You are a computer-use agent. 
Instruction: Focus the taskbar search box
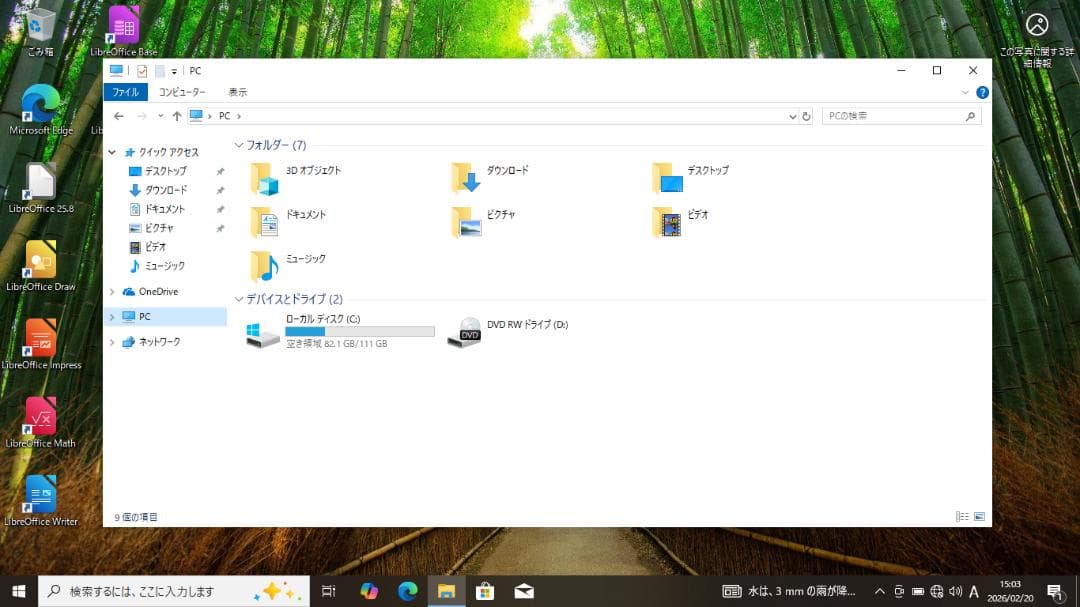pyautogui.click(x=174, y=591)
